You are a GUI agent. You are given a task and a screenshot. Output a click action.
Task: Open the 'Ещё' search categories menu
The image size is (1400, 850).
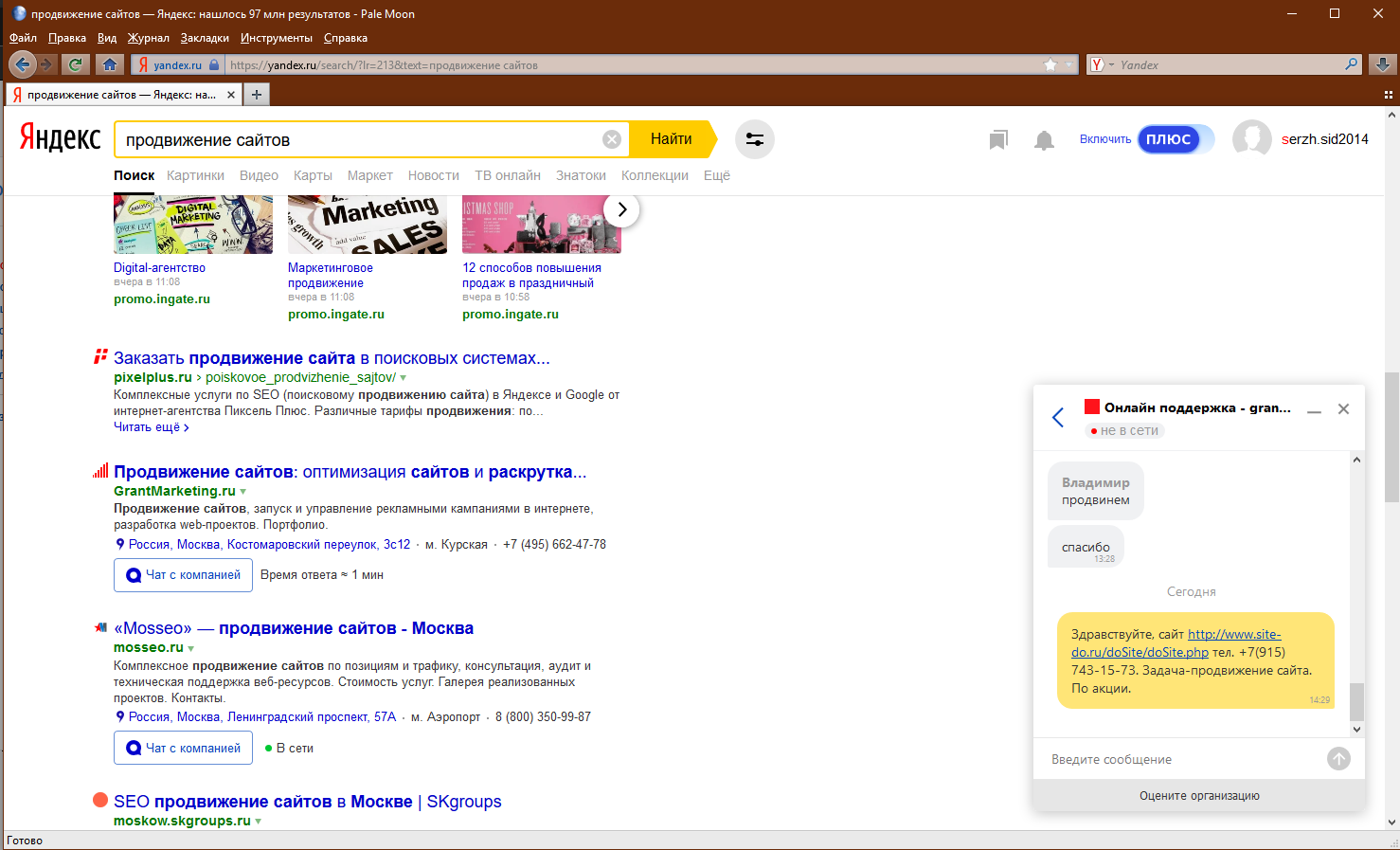tap(717, 175)
